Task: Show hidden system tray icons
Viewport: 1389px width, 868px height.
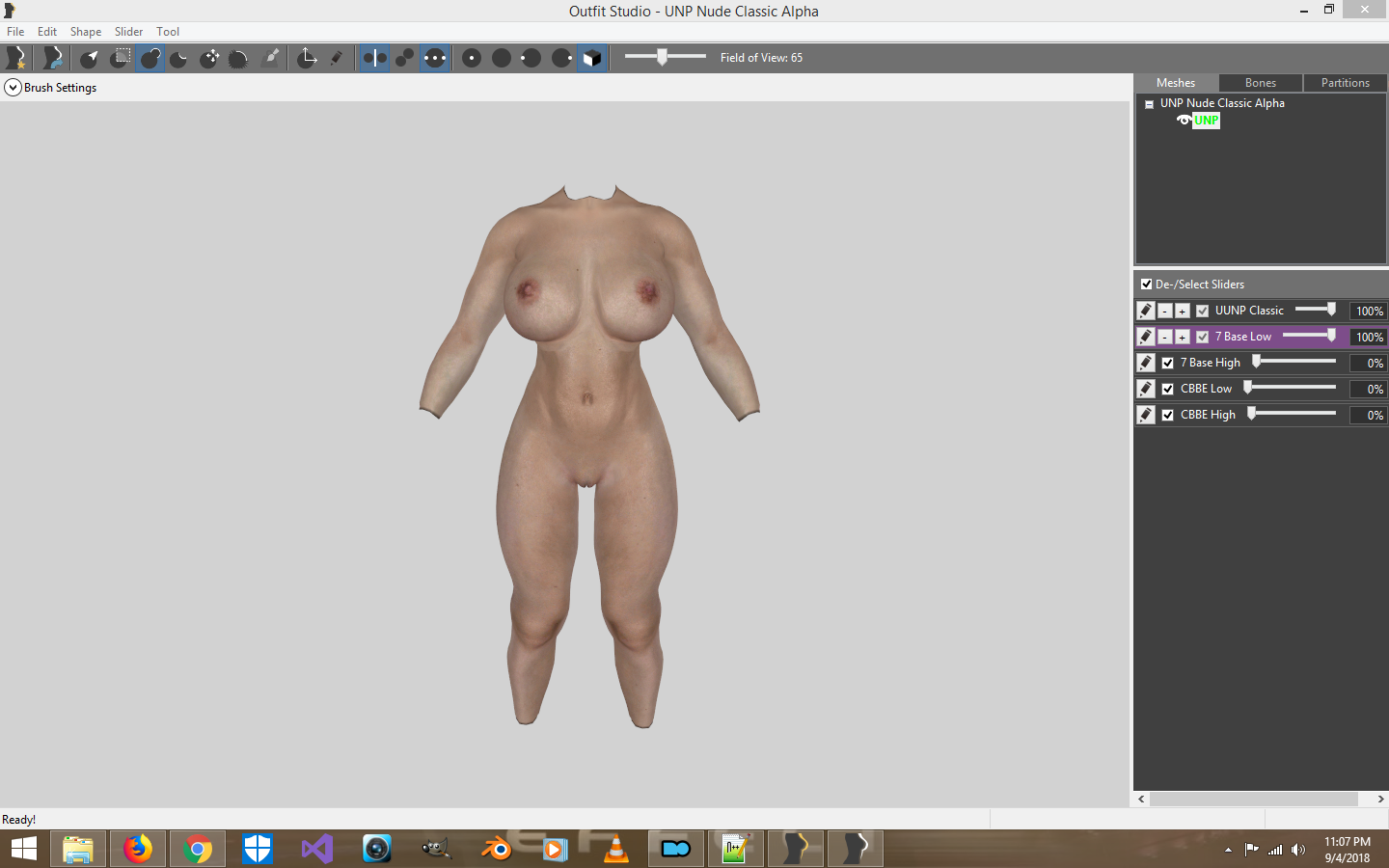Action: point(1228,851)
